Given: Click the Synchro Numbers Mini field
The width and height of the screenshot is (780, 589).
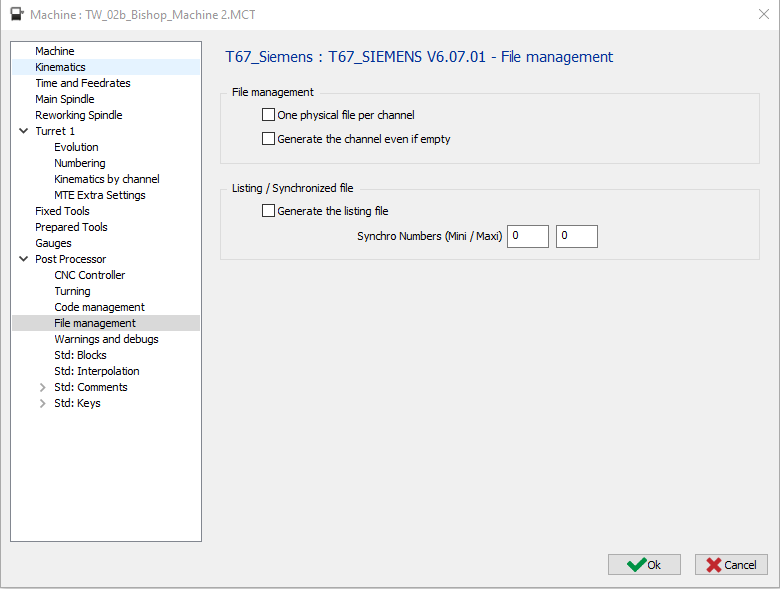Looking at the screenshot, I should [528, 236].
